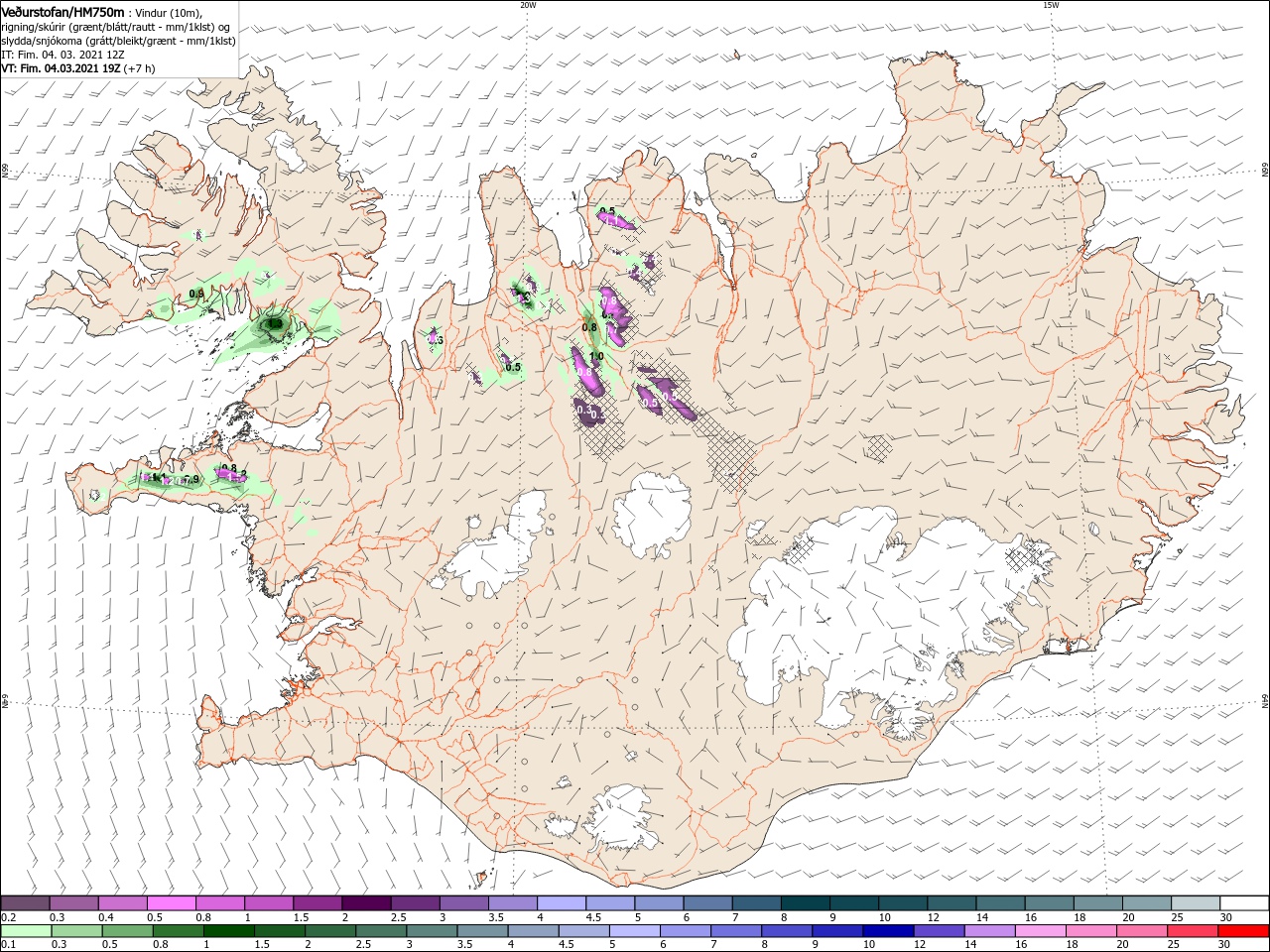Click the 15W longitude label

click(x=1051, y=5)
